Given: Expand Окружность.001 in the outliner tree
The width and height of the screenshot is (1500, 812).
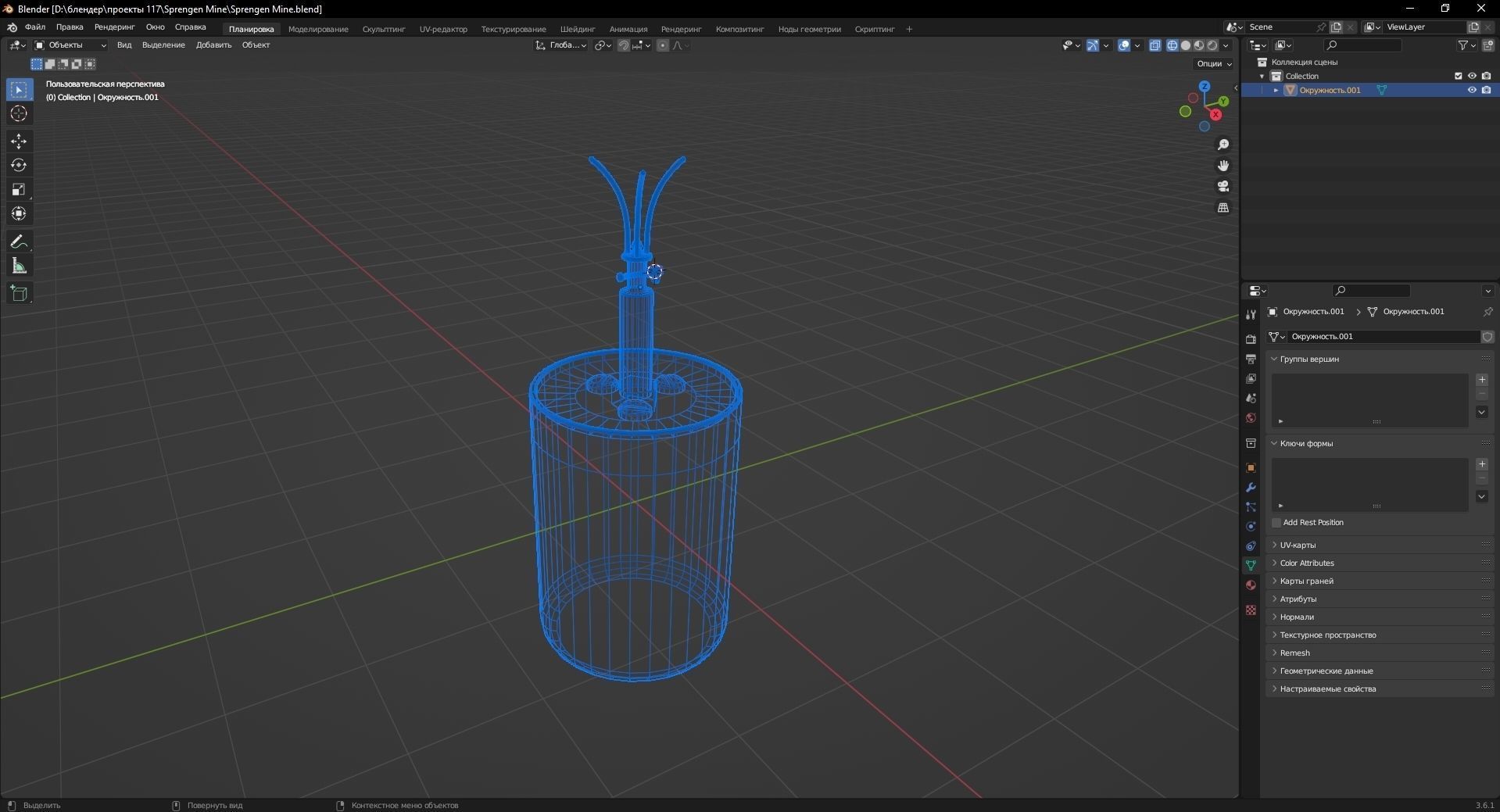Looking at the screenshot, I should click(x=1276, y=90).
